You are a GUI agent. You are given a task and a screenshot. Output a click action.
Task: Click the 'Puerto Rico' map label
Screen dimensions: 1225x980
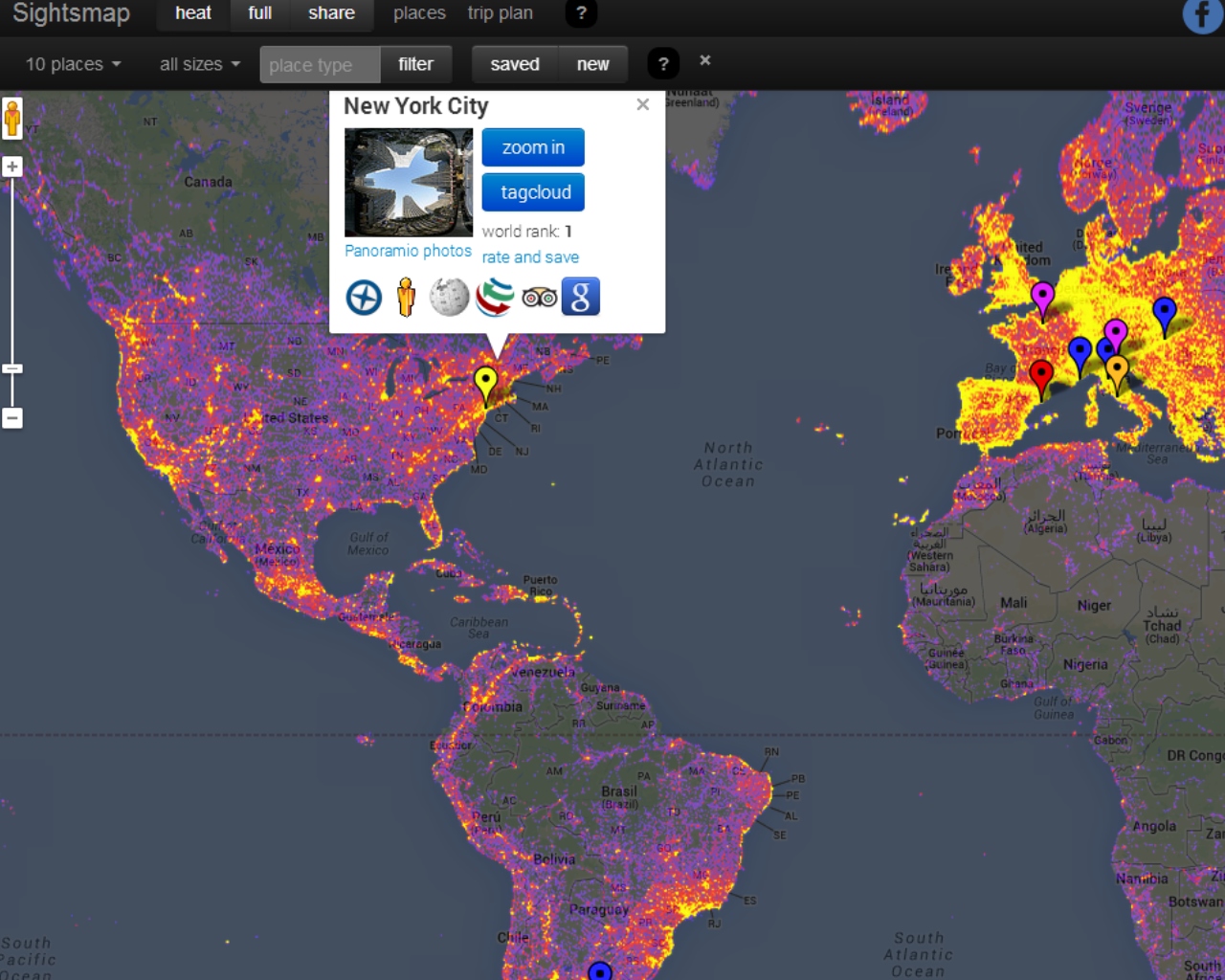pos(540,586)
